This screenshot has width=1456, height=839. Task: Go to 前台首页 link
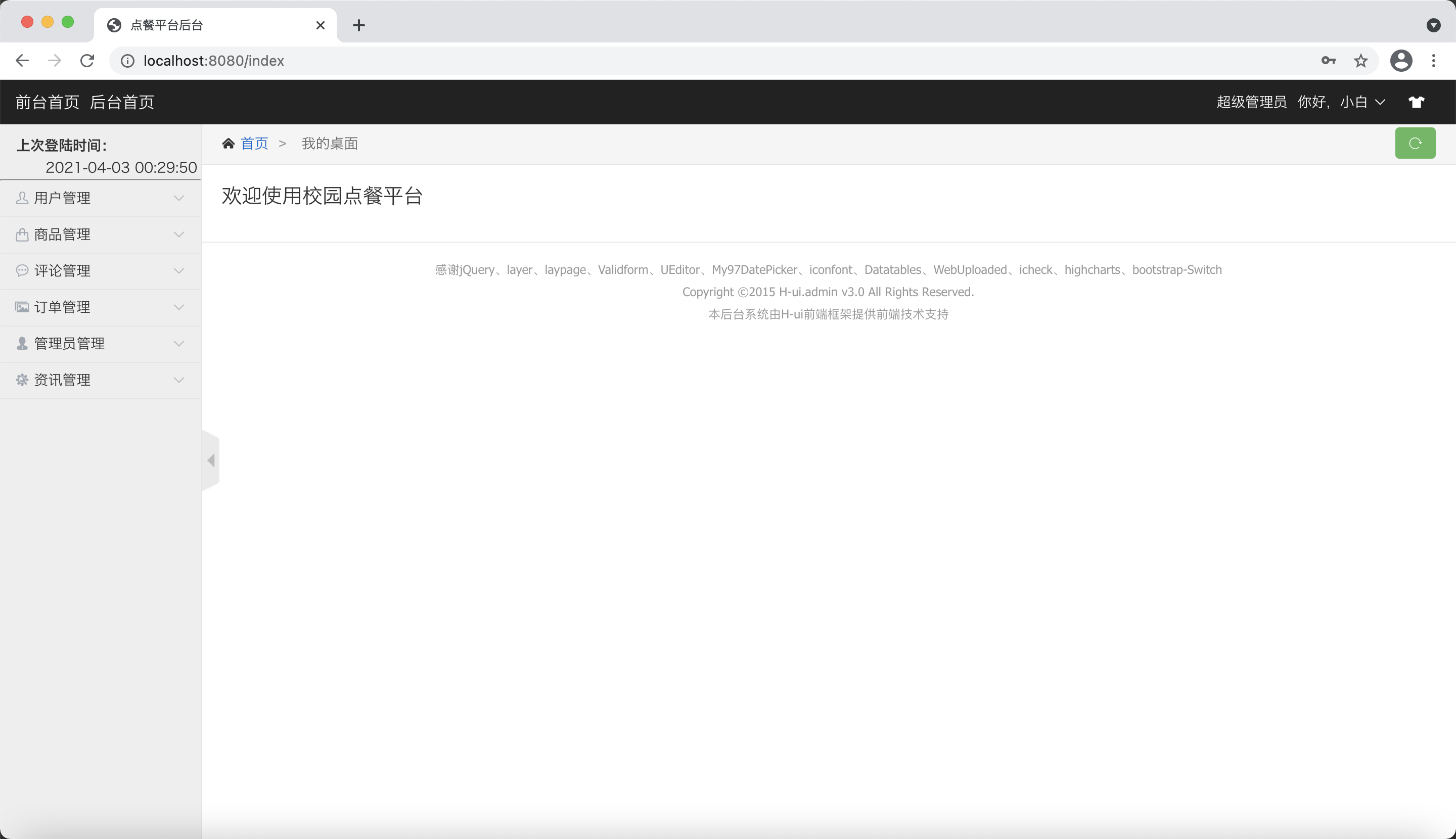pyautogui.click(x=47, y=102)
